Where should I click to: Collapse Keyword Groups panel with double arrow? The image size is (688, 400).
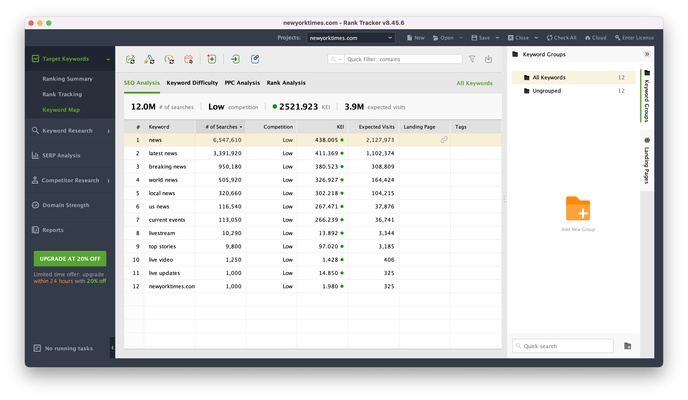[x=647, y=54]
